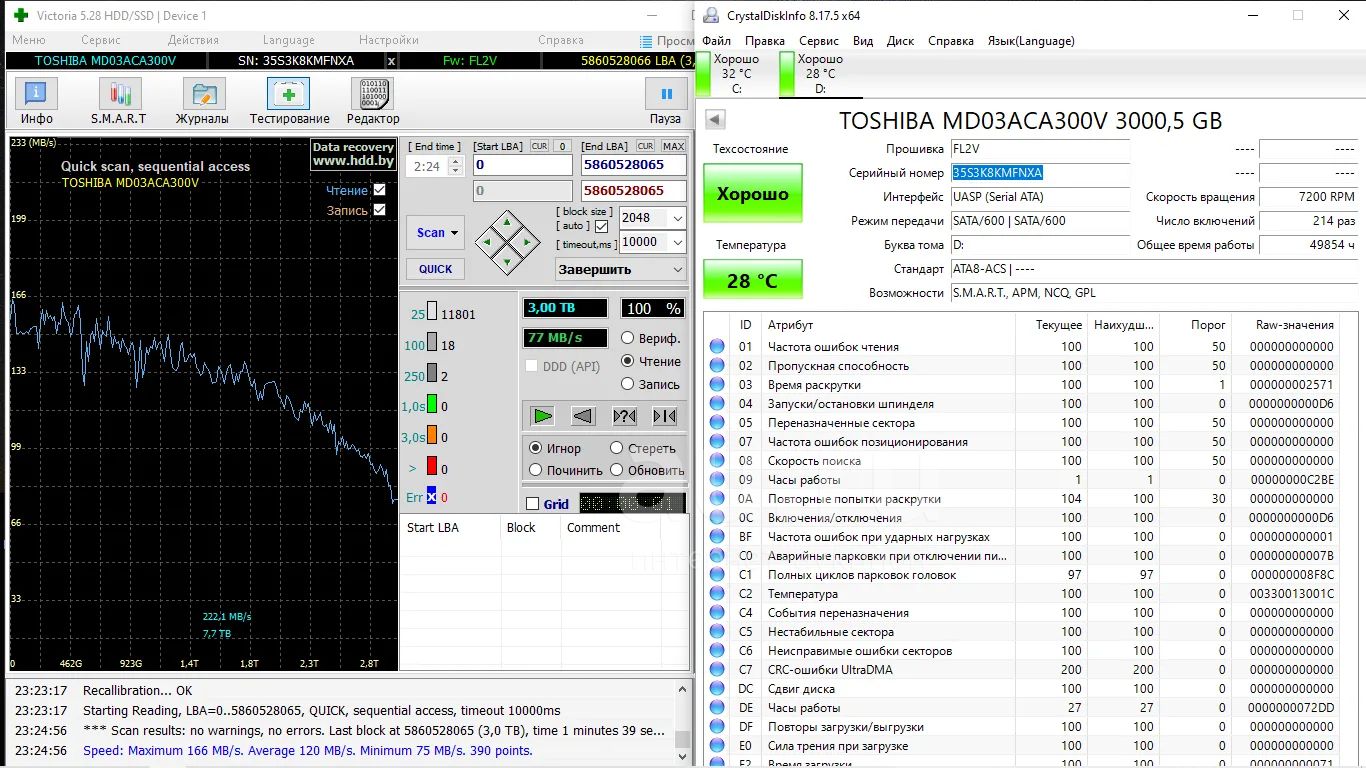Click the CrystalDiskInfo back arrow disk button
The height and width of the screenshot is (768, 1366).
[x=715, y=120]
